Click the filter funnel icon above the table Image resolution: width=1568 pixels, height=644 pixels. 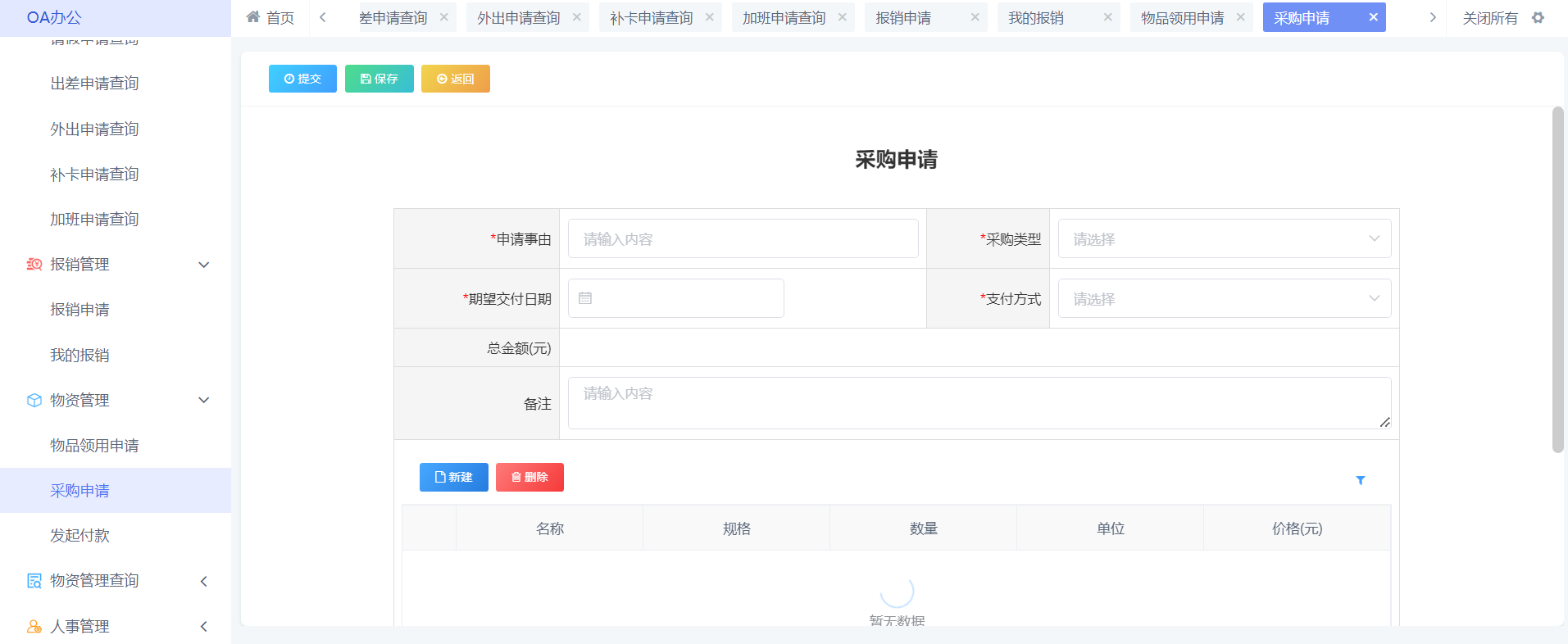click(1360, 480)
